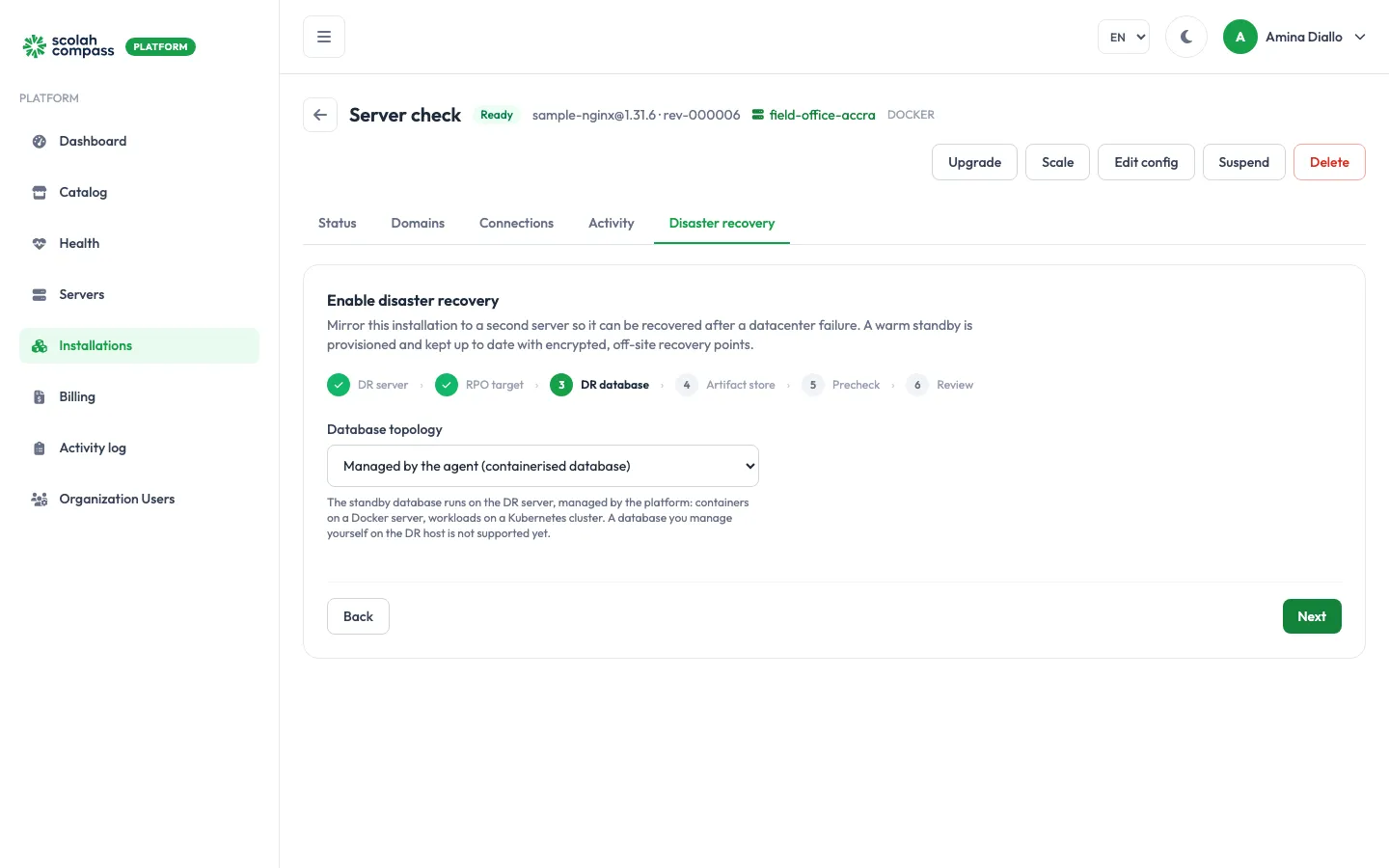Expand the Amina Diallo account menu chevron

[x=1360, y=37]
